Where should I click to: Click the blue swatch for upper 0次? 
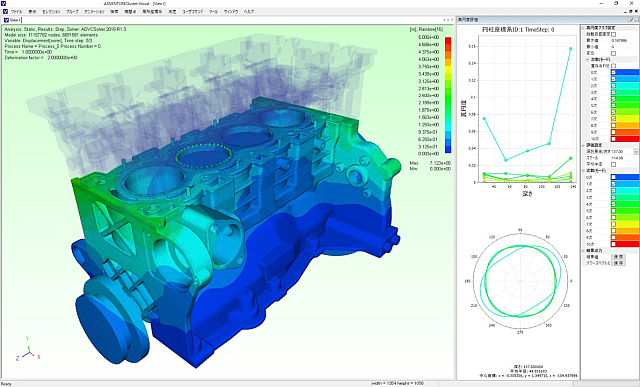click(x=628, y=73)
